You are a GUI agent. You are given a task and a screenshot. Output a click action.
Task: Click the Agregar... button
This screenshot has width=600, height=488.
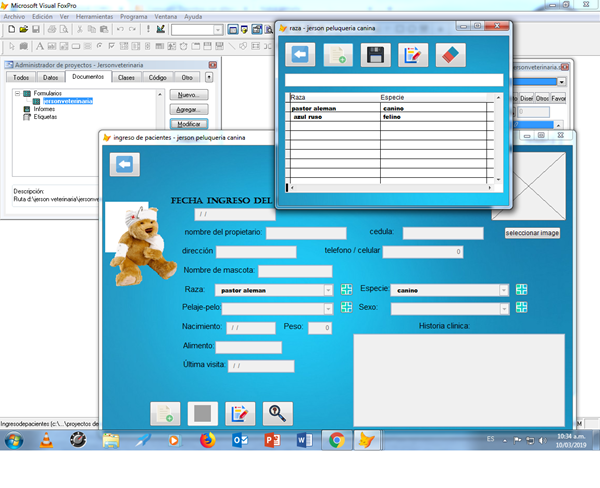189,110
